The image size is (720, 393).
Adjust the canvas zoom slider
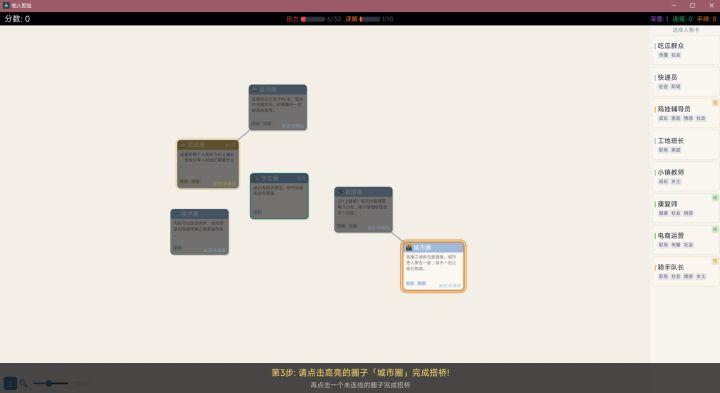coord(51,383)
